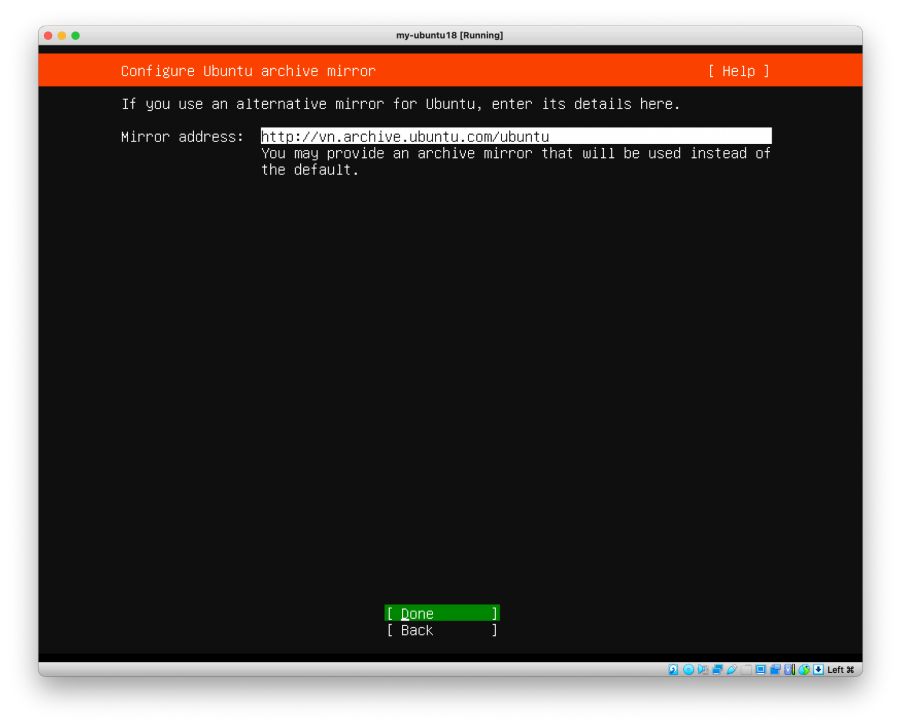The image size is (899, 726).
Task: Select the Back button
Action: pos(441,630)
